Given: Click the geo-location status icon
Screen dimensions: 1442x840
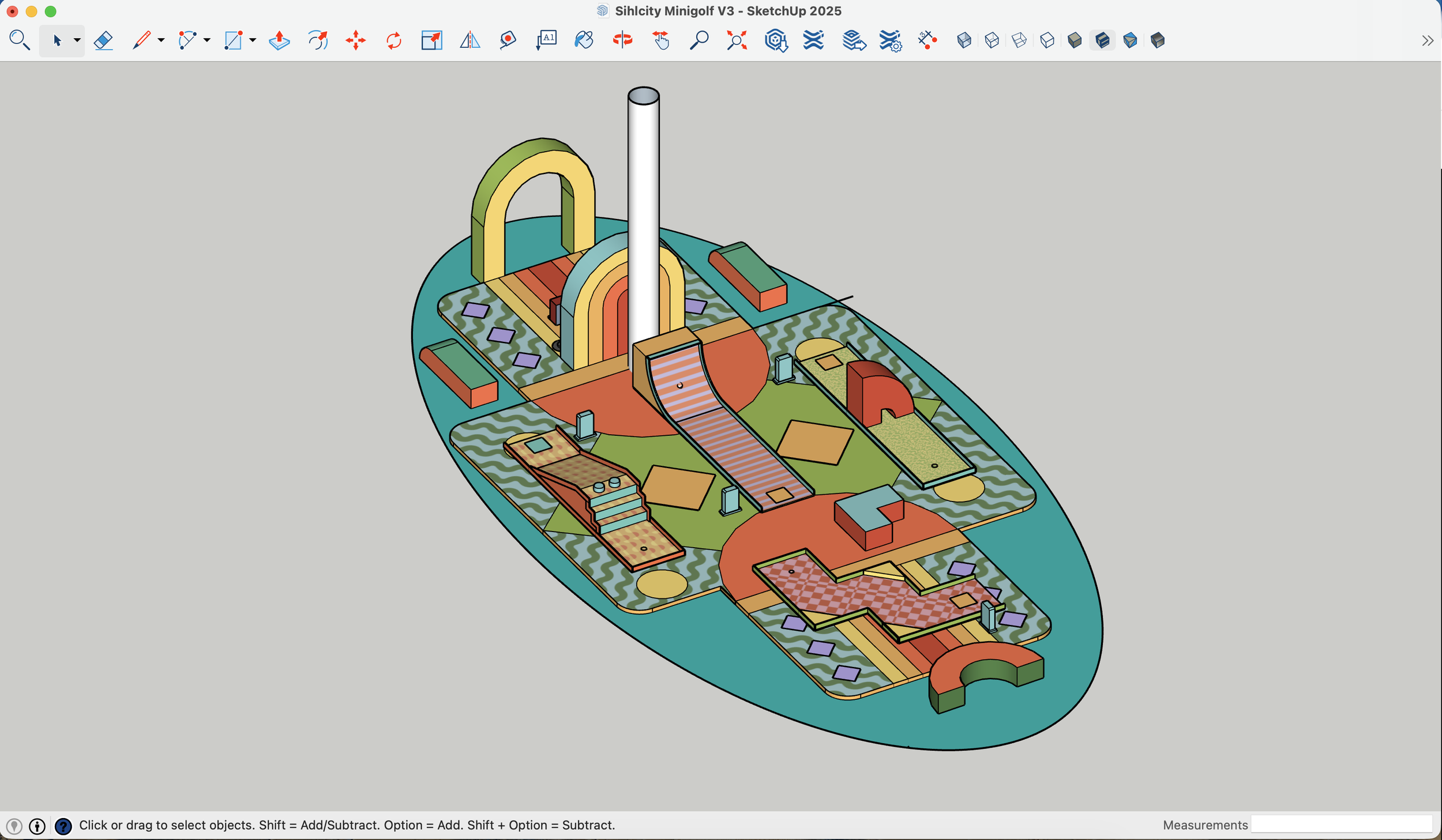Looking at the screenshot, I should coord(14,826).
